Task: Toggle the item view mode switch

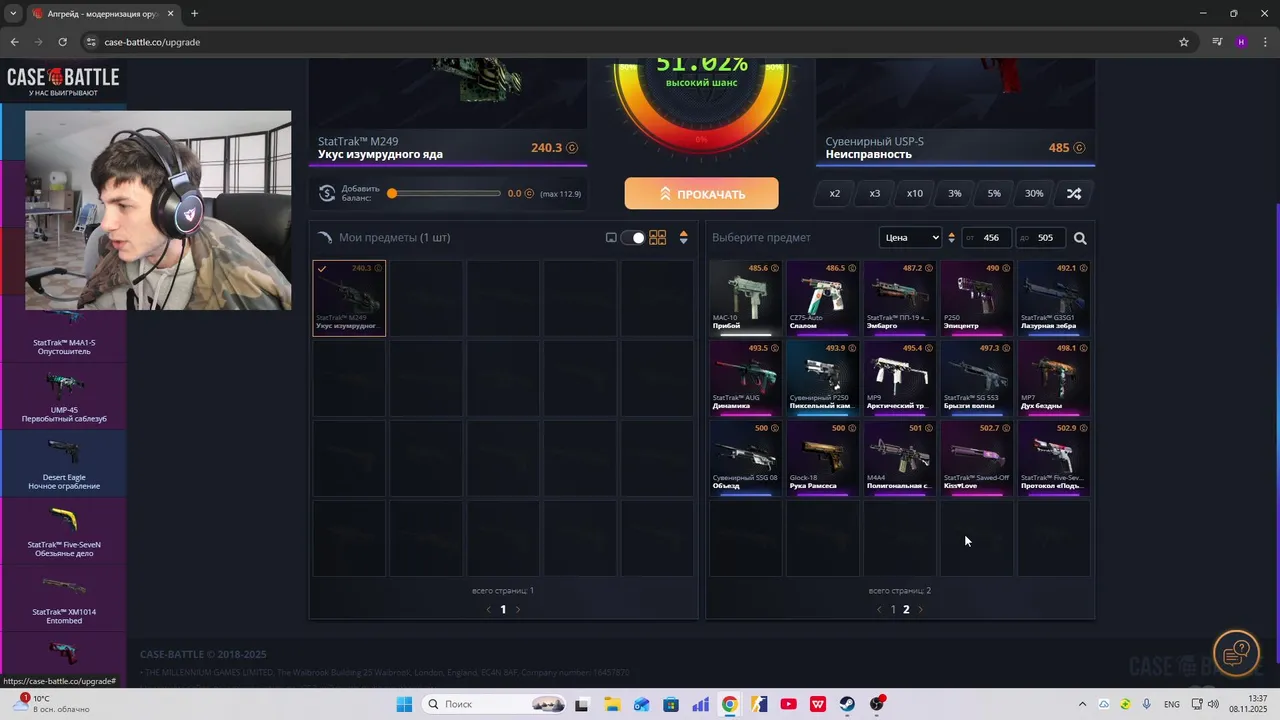Action: coord(633,238)
